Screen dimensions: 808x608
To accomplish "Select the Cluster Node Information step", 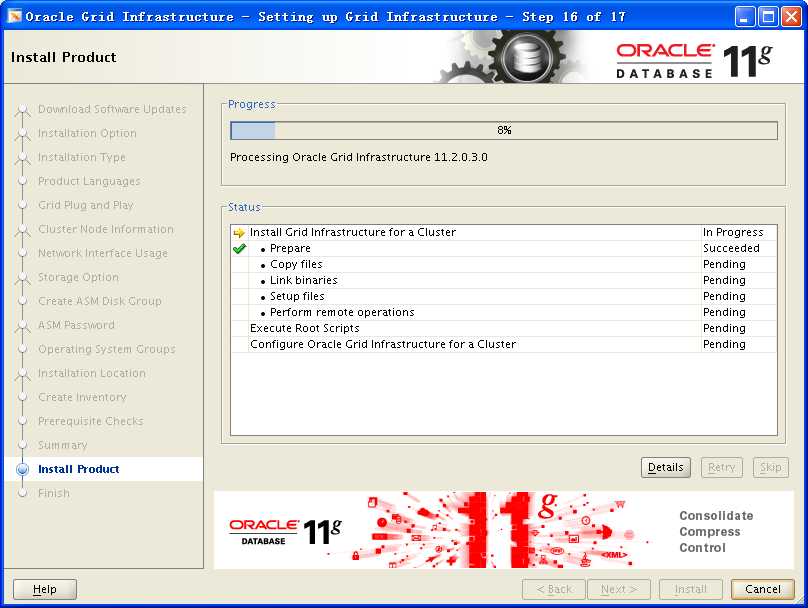I will 106,229.
